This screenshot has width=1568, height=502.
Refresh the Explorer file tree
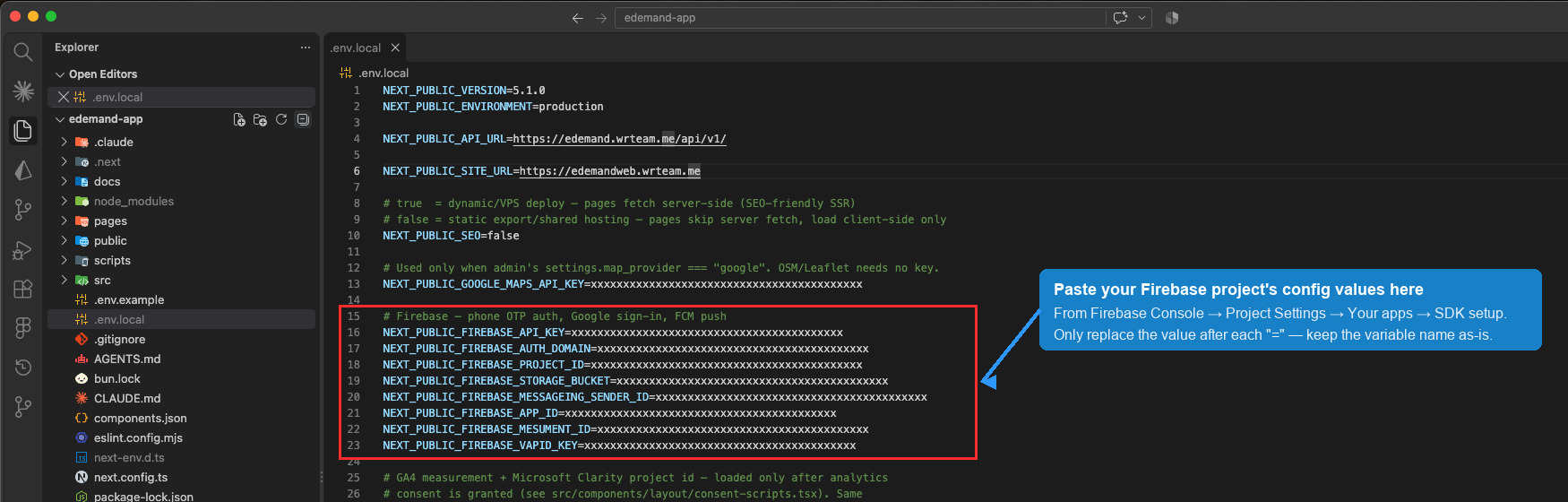[x=281, y=119]
